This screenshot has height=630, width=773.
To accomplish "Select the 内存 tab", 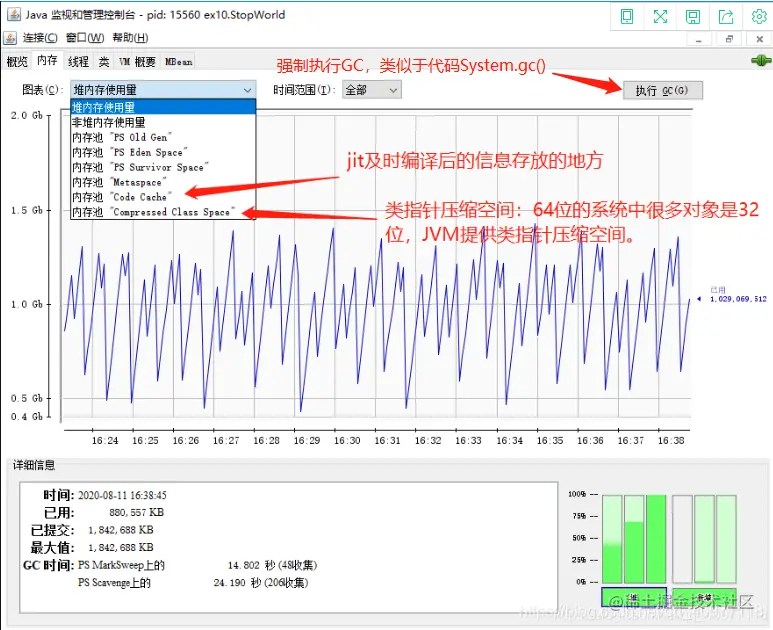I will click(47, 61).
